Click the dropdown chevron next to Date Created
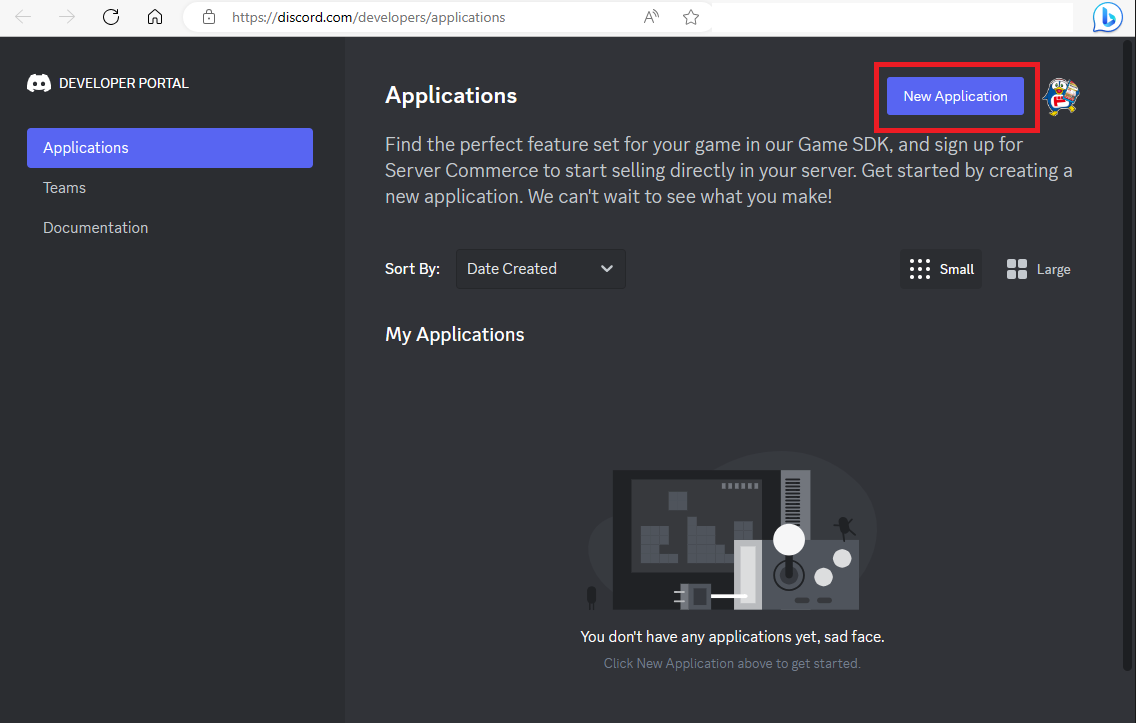This screenshot has height=723, width=1136. point(607,268)
